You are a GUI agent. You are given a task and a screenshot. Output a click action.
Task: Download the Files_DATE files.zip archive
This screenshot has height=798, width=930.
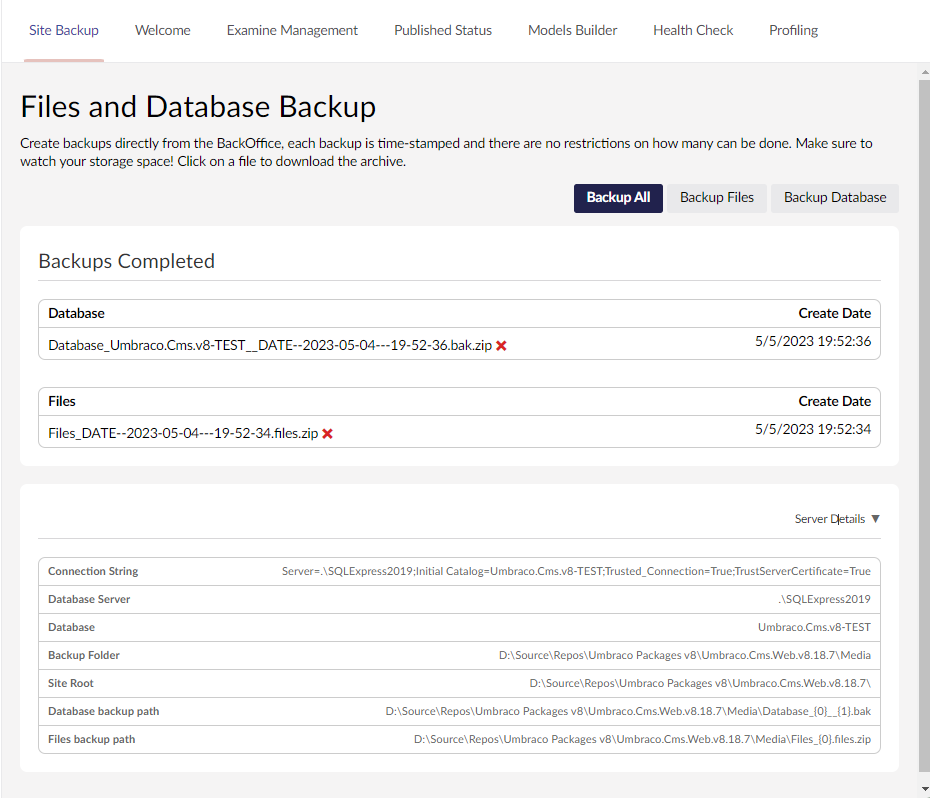tap(183, 433)
